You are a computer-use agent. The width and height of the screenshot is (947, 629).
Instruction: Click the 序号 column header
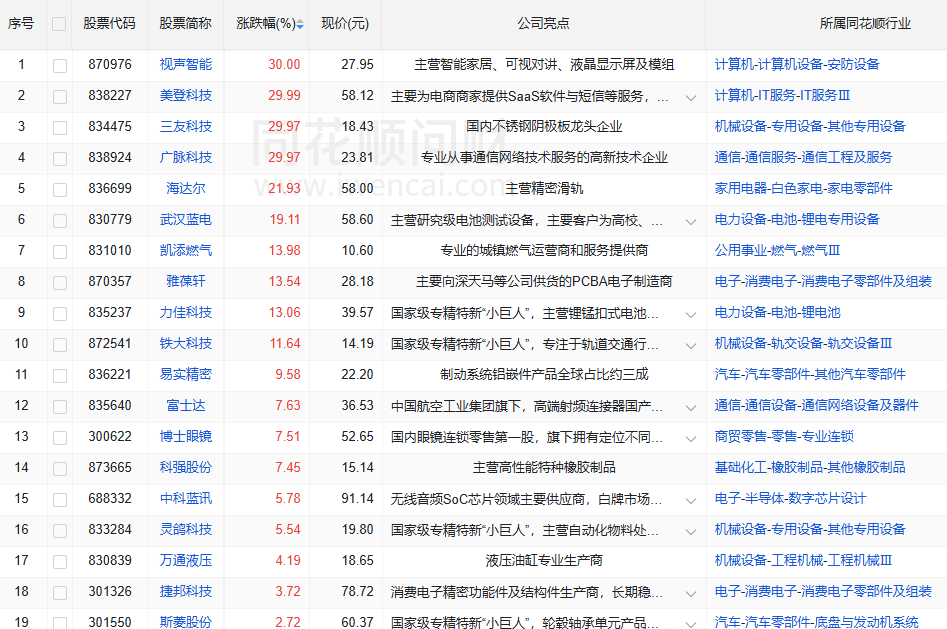point(21,24)
